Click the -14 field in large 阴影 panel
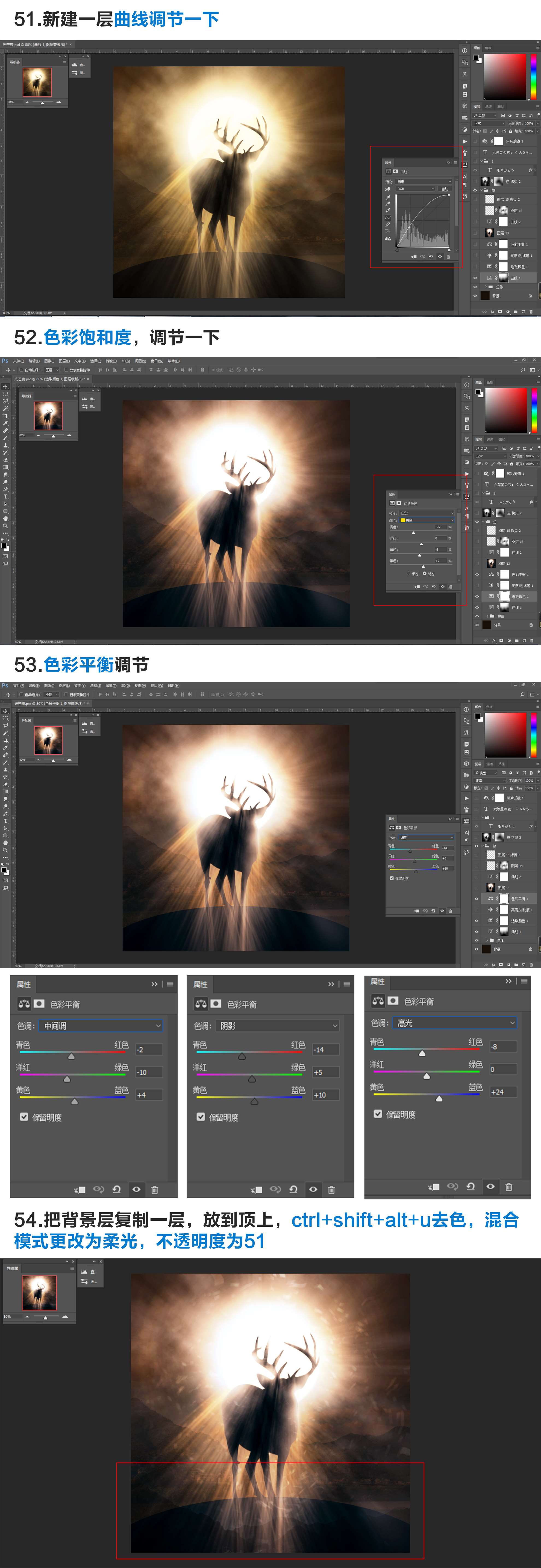Screen dimensions: 541x1568 pyautogui.click(x=325, y=1050)
